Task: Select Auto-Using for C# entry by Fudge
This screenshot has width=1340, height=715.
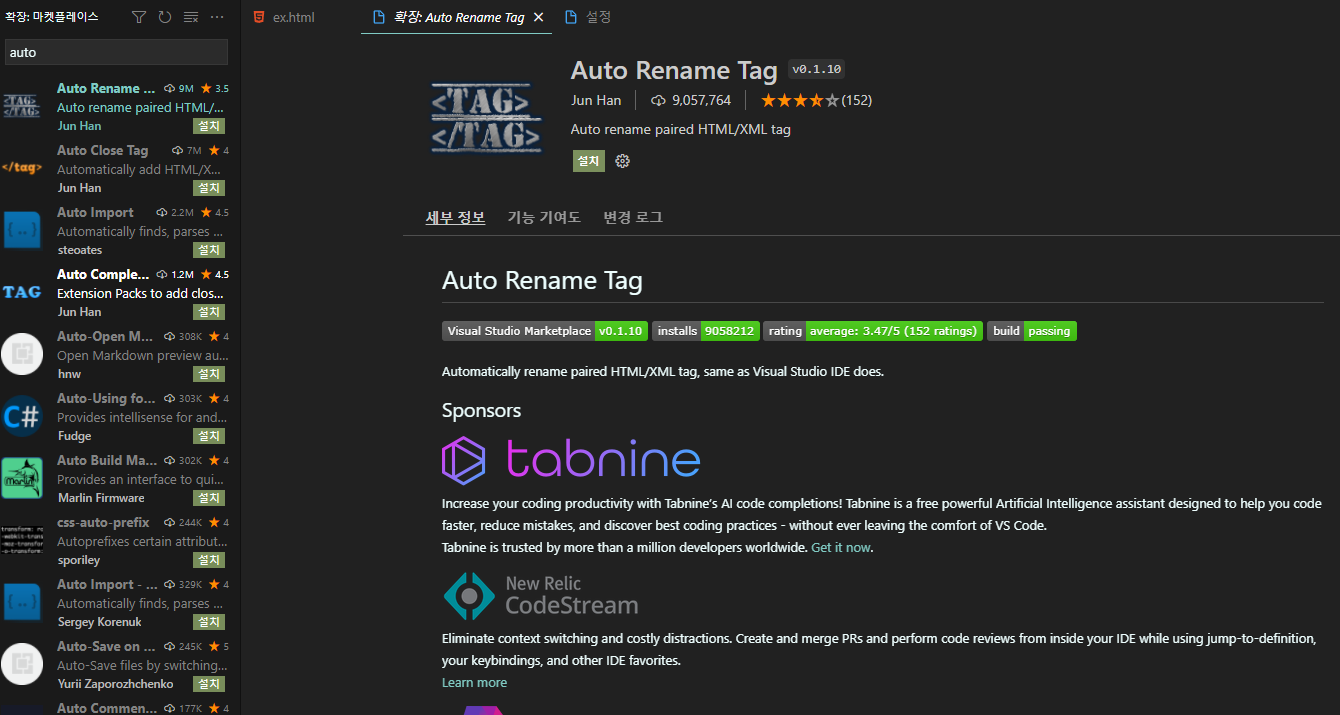Action: (120, 417)
